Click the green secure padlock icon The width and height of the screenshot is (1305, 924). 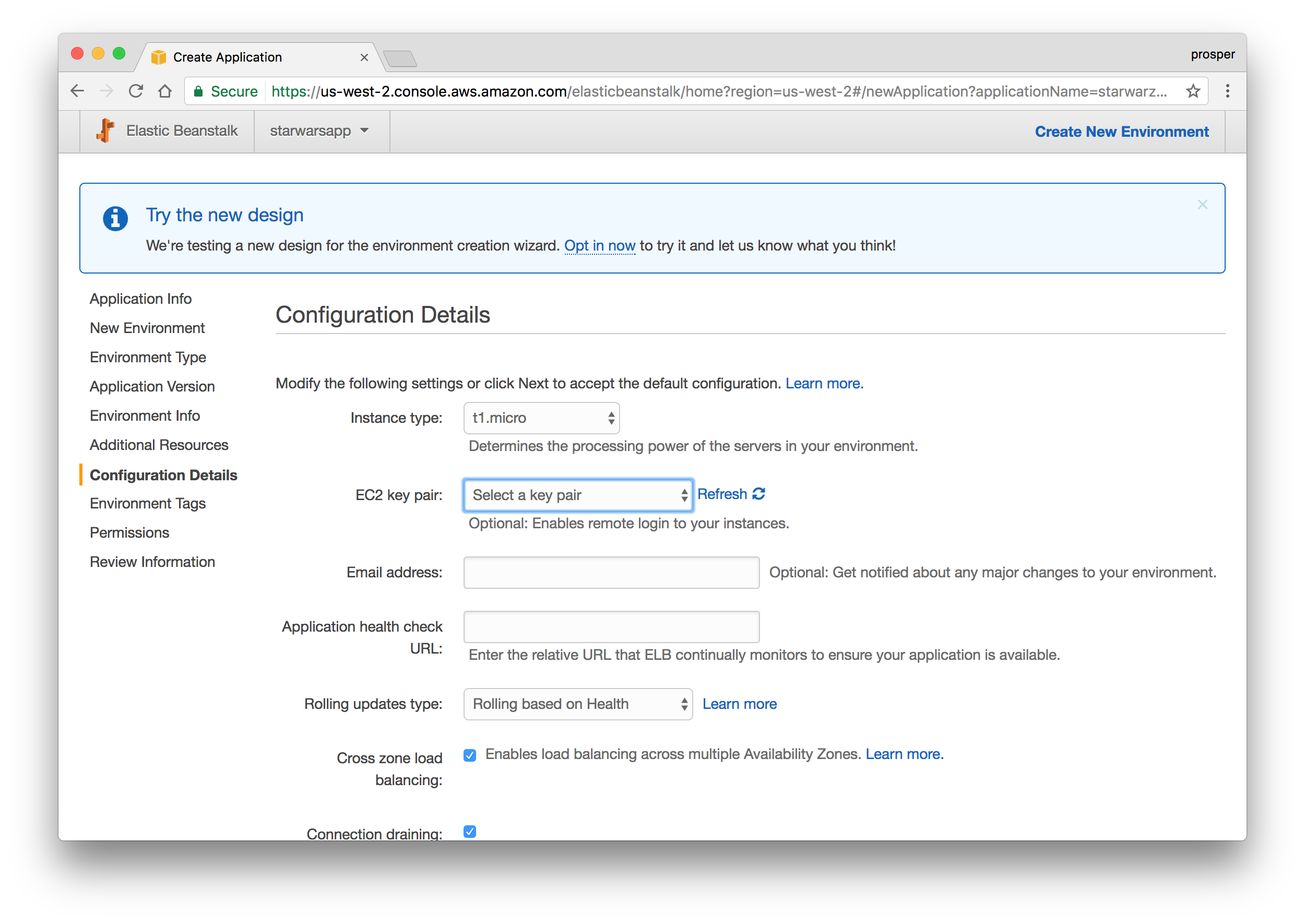pyautogui.click(x=198, y=91)
